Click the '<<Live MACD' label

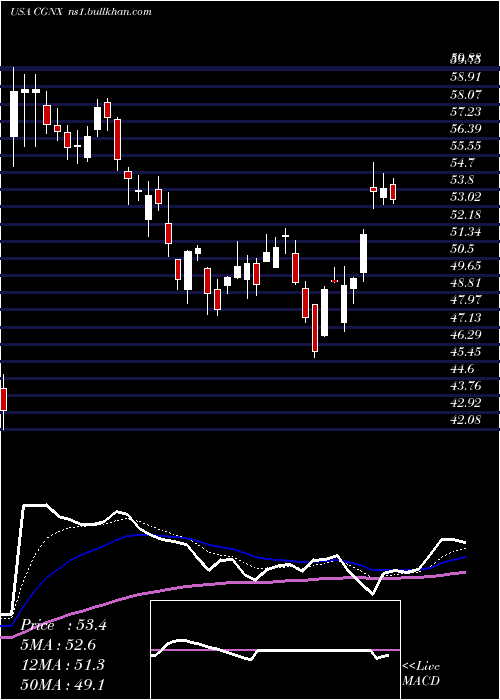tap(421, 673)
